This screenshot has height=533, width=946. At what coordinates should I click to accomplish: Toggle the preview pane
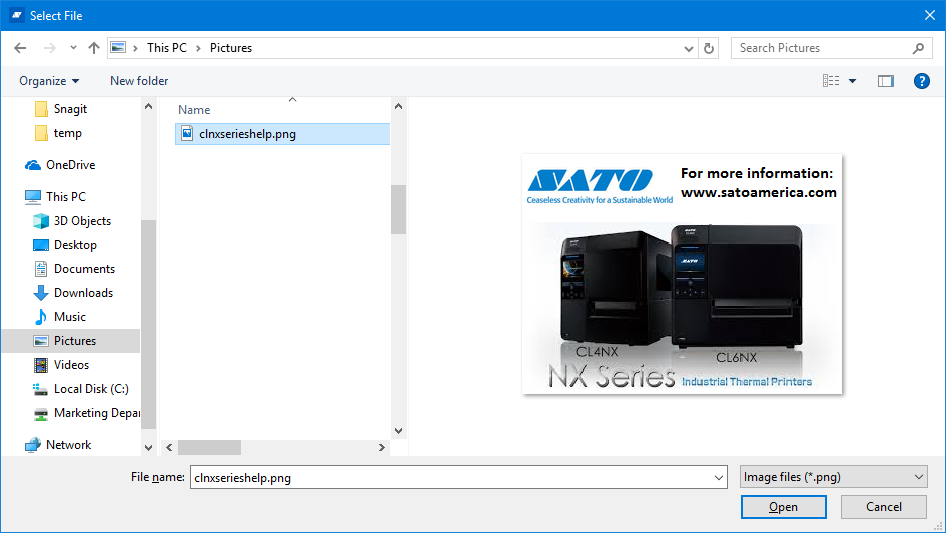pyautogui.click(x=886, y=81)
